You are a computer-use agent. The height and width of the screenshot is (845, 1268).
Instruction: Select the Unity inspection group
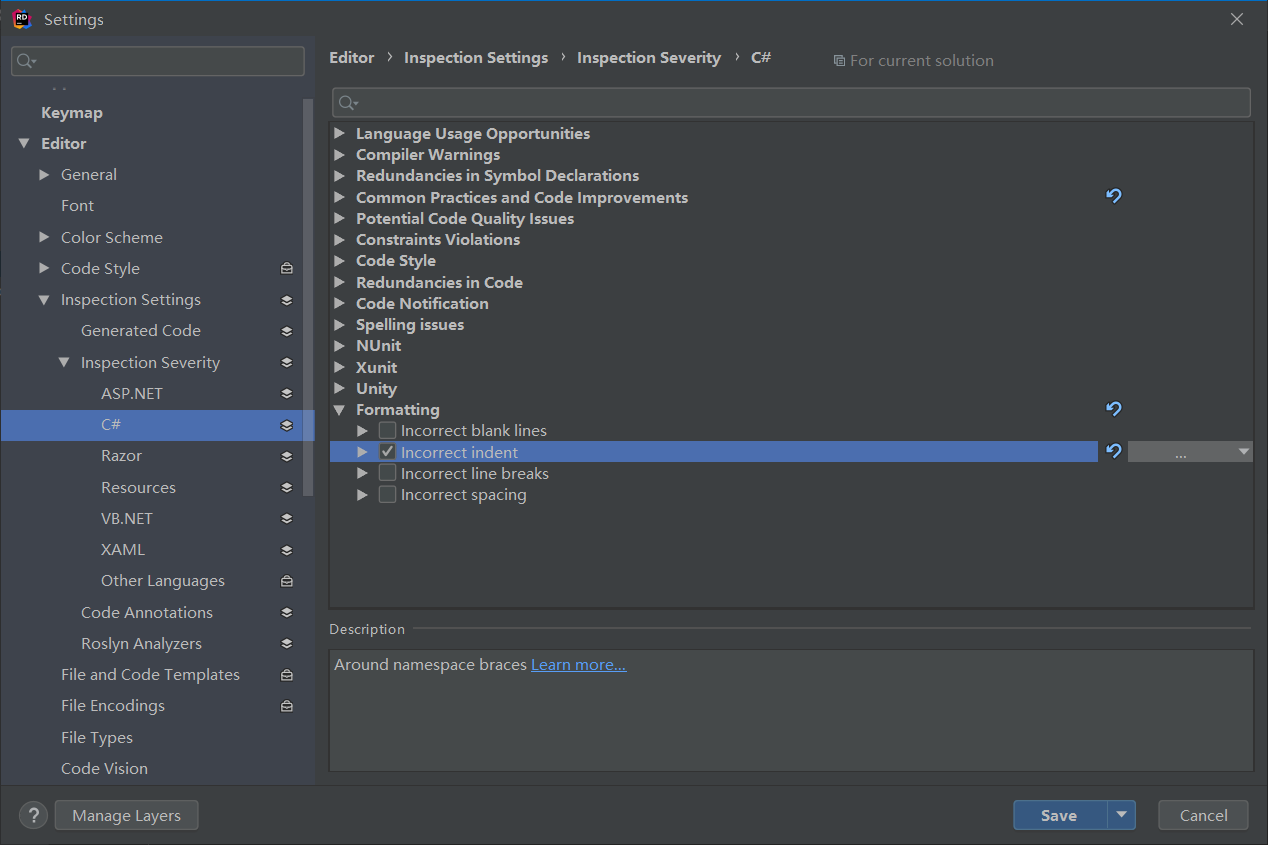pos(376,389)
